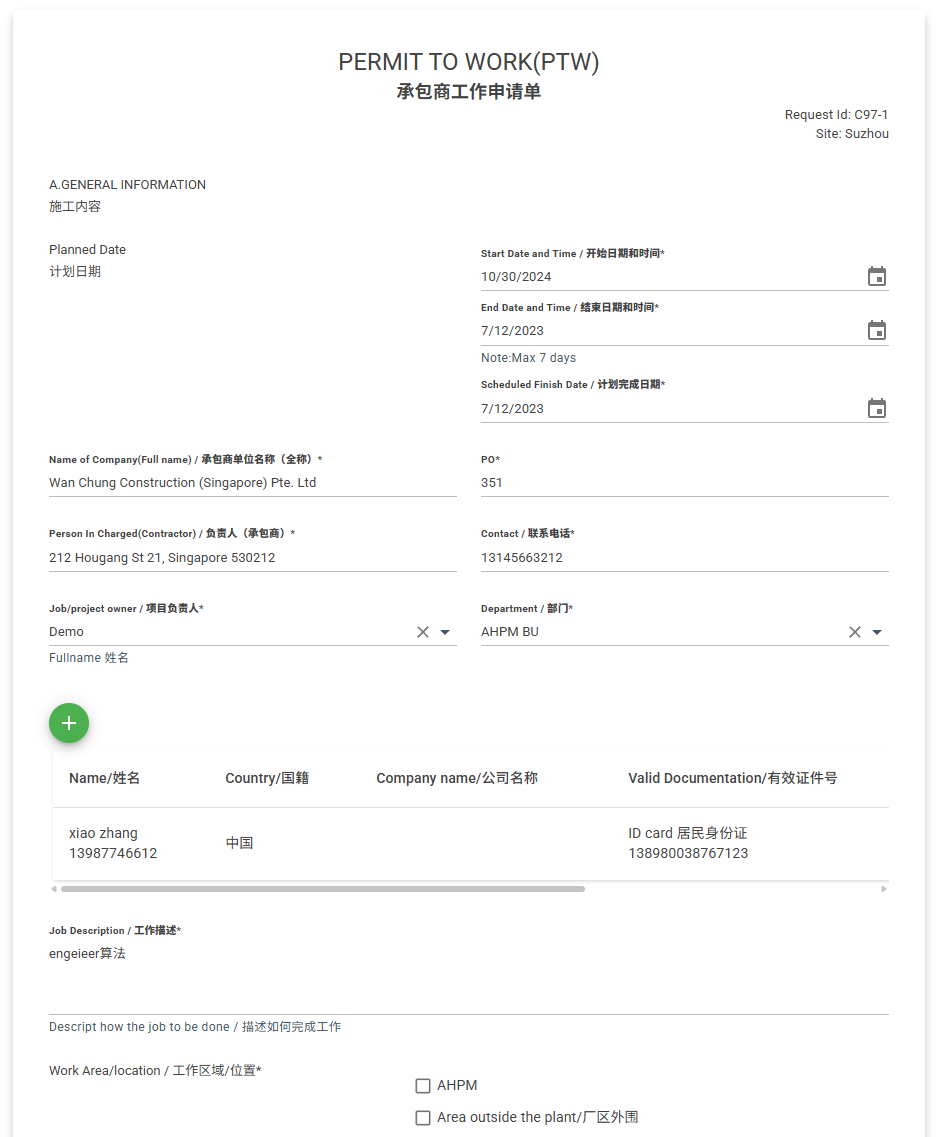942x1137 pixels.
Task: Check Area outside the plant checkbox
Action: (x=423, y=1118)
